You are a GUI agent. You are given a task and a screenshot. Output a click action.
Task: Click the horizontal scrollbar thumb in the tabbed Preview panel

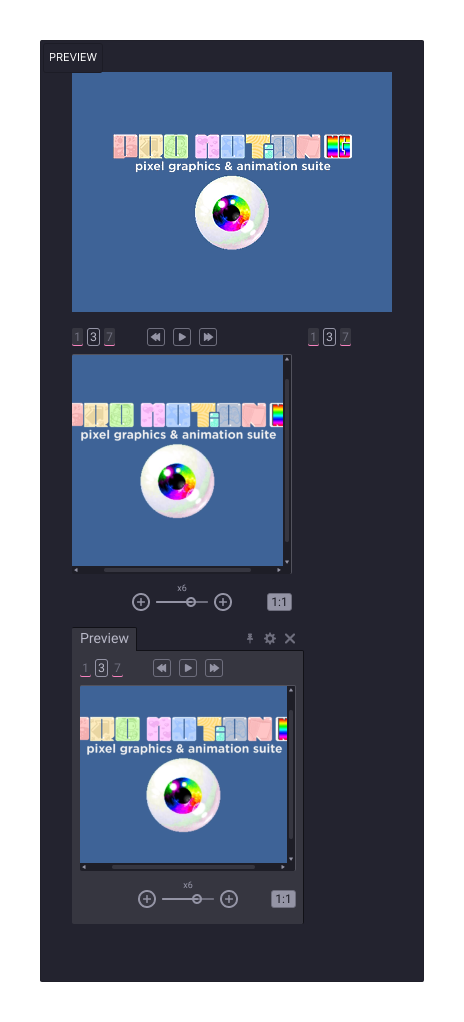tap(183, 867)
